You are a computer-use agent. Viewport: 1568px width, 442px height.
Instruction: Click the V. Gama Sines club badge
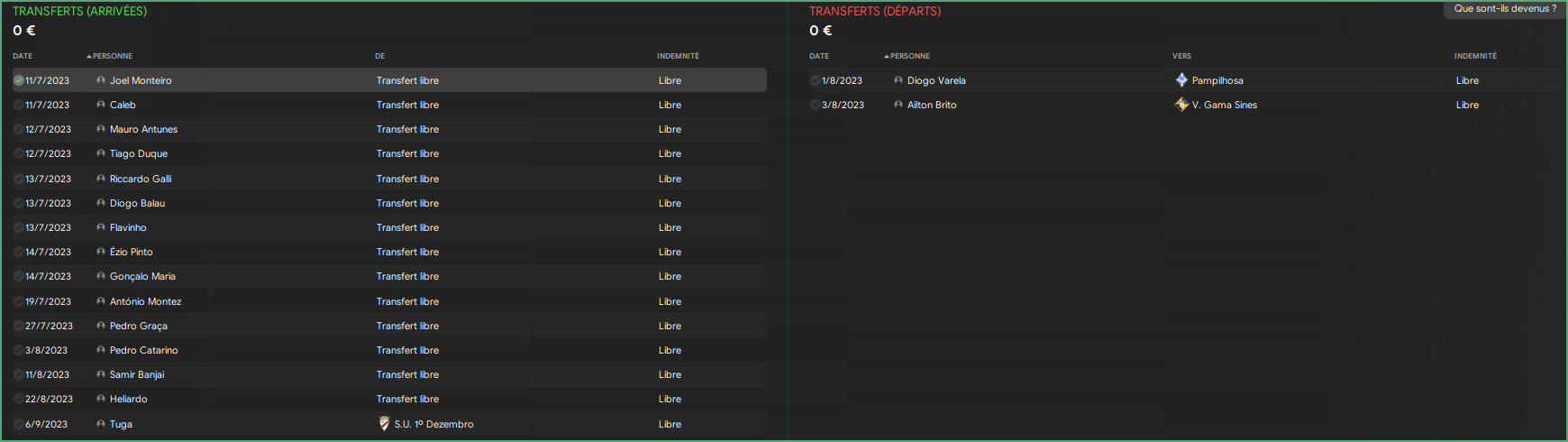[x=1181, y=105]
